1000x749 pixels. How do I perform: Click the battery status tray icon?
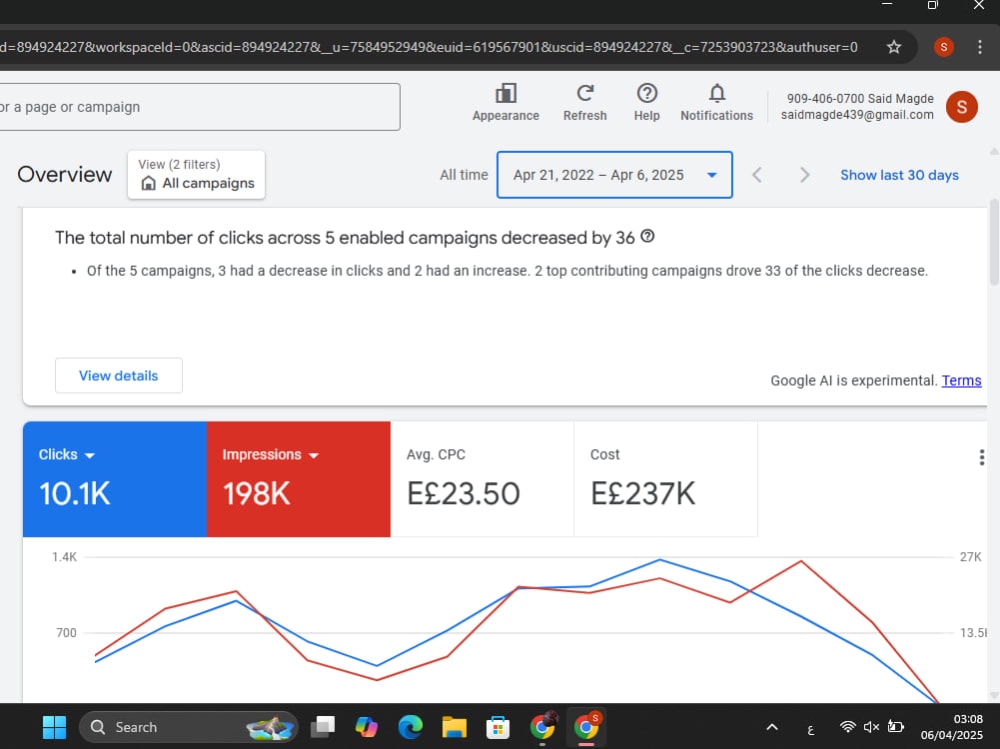(x=895, y=727)
